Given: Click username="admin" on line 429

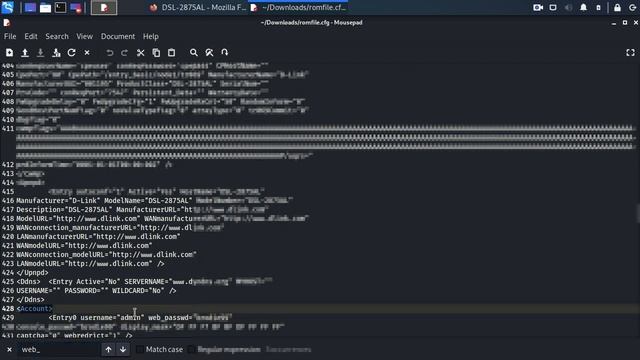Looking at the screenshot, I should pos(112,318).
